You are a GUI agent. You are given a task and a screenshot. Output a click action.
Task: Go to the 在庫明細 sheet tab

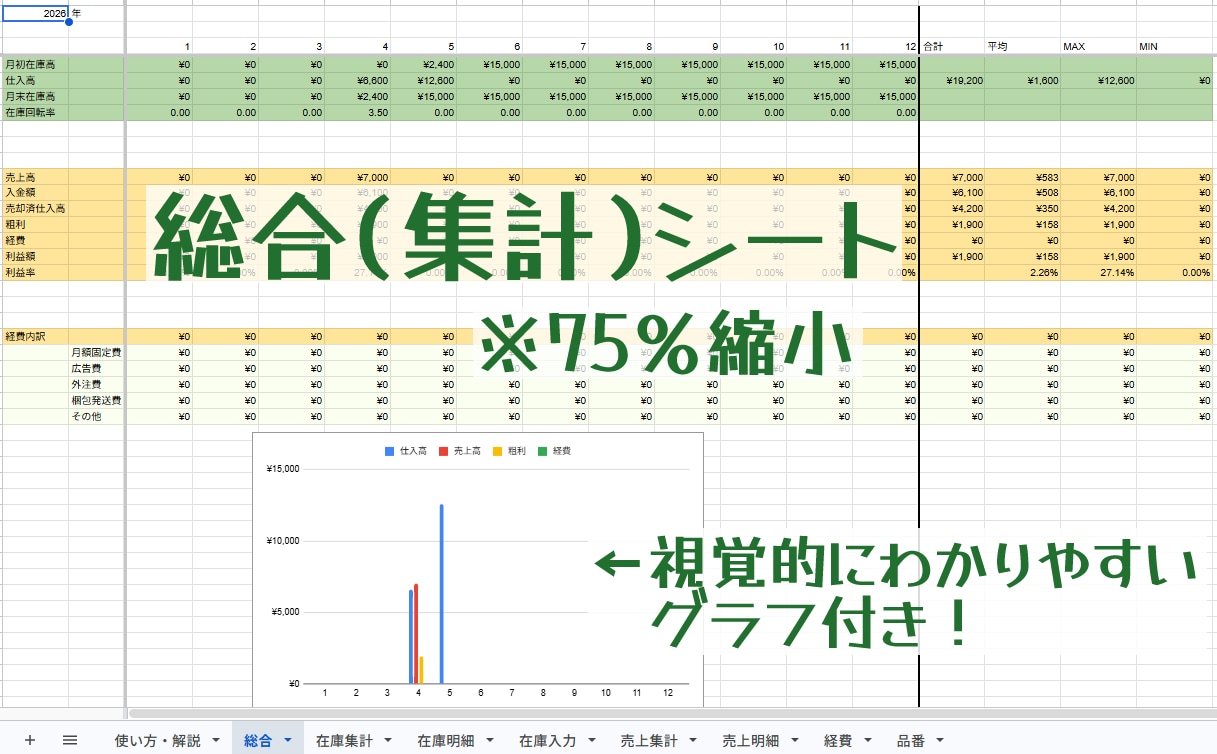coord(446,741)
